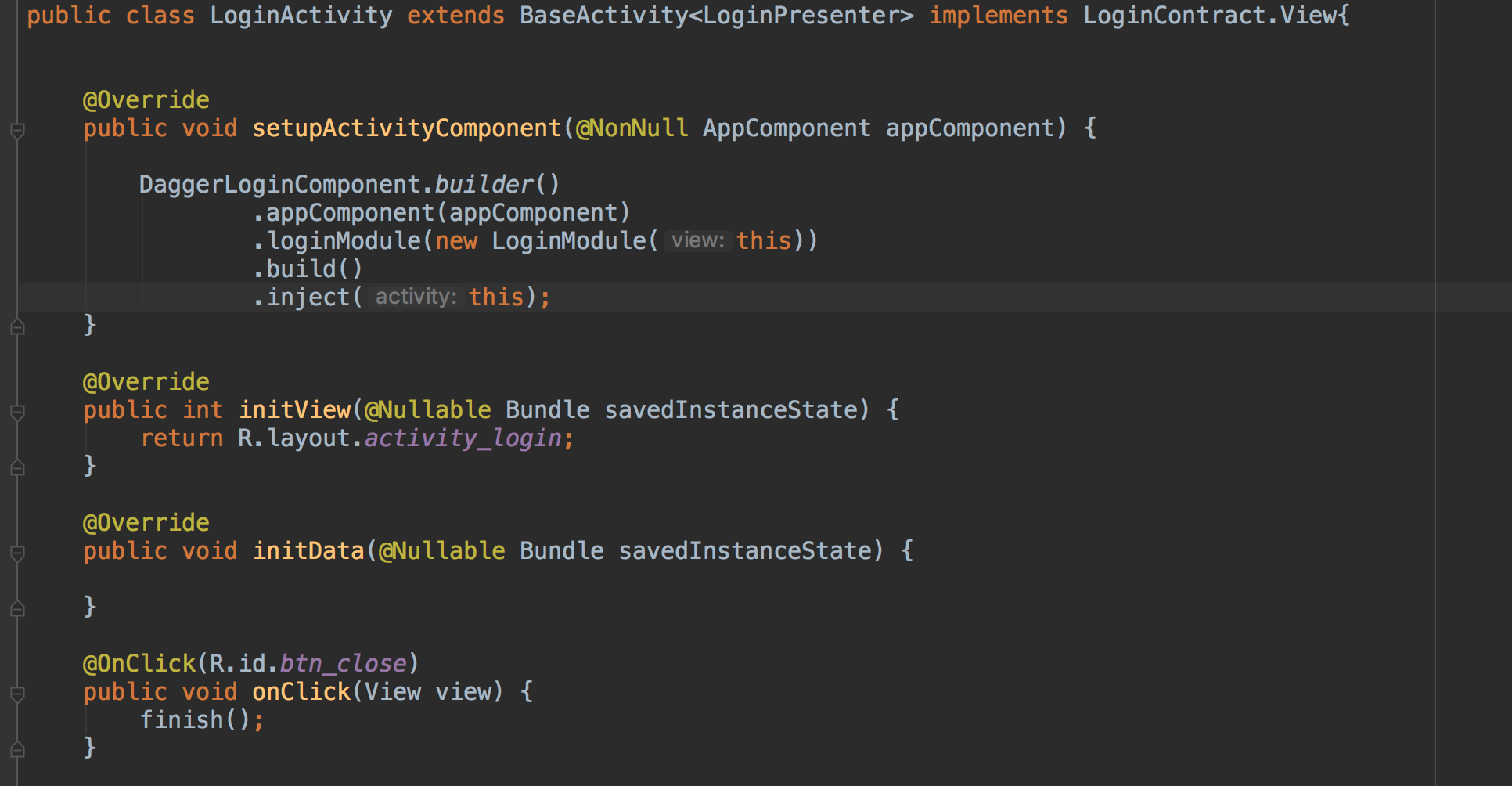Viewport: 1512px width, 786px height.
Task: Click fold marker beside initView closing brace
Action: pos(16,468)
